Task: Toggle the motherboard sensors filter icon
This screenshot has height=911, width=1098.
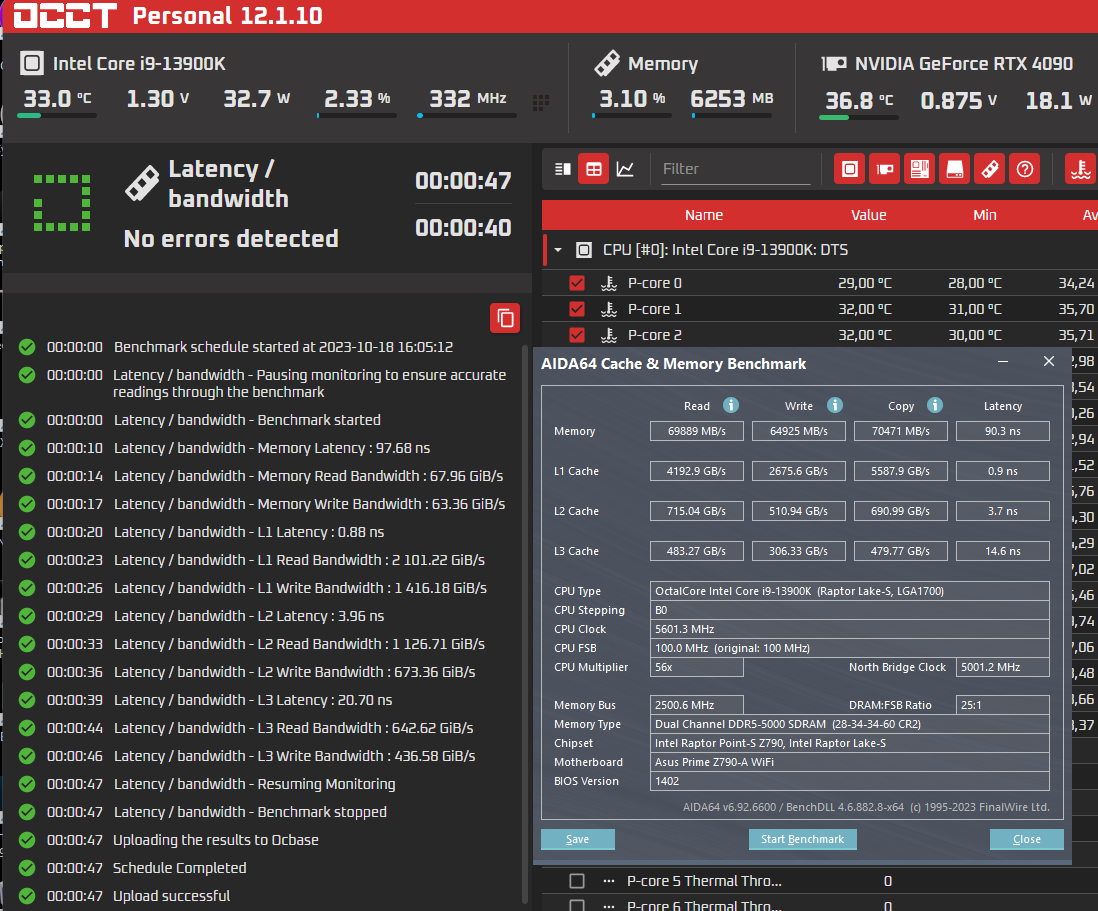Action: pos(919,169)
